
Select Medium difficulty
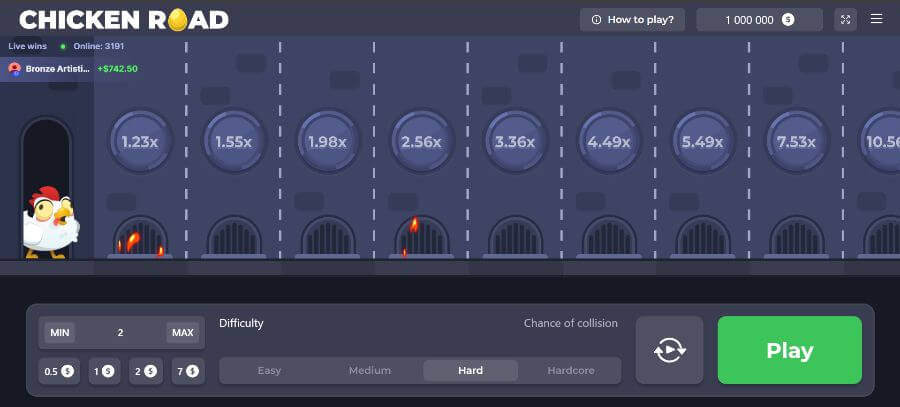370,371
